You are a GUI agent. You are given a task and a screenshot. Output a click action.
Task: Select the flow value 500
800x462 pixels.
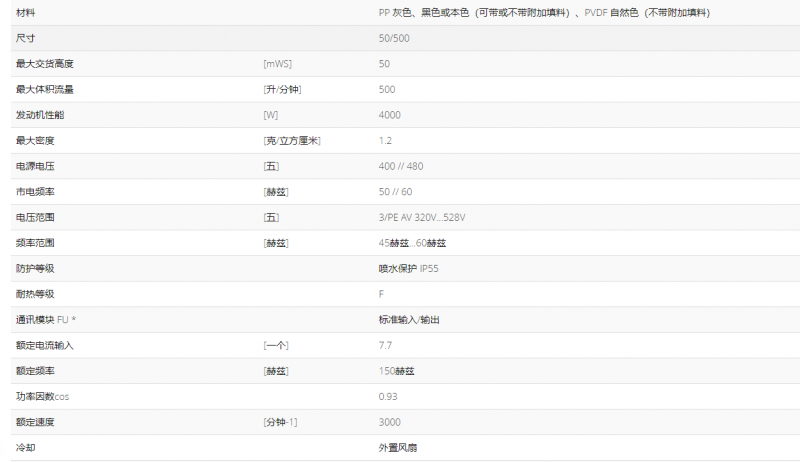[x=387, y=89]
